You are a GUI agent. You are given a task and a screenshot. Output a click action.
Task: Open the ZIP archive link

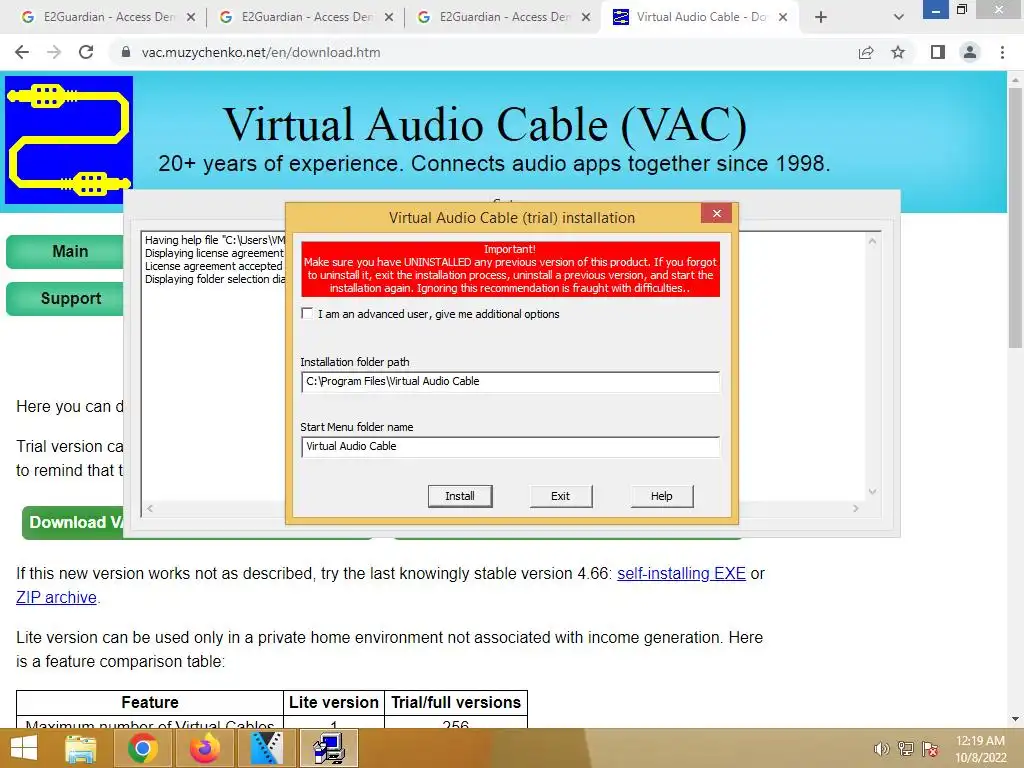click(56, 598)
